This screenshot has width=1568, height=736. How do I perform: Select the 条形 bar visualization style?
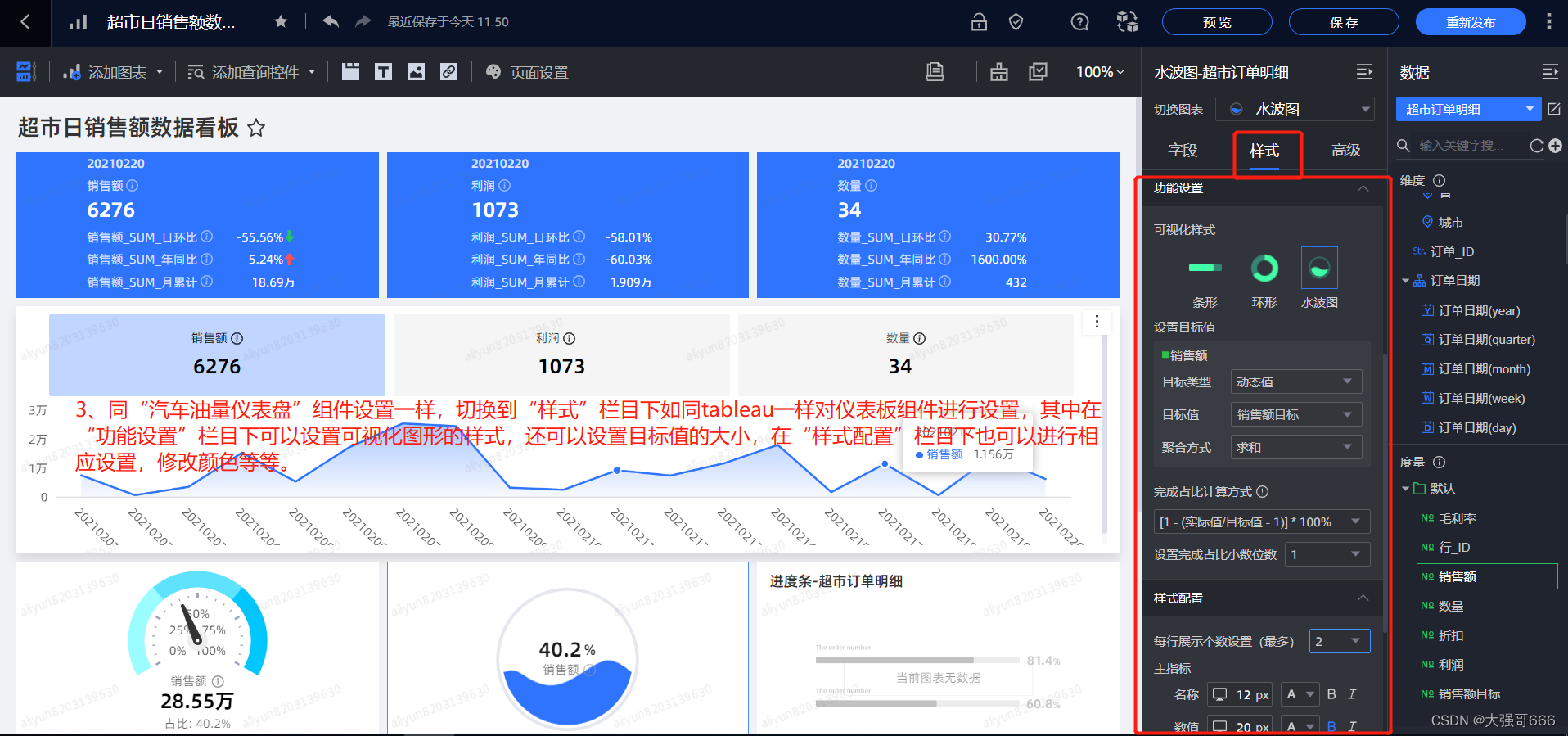[1205, 280]
